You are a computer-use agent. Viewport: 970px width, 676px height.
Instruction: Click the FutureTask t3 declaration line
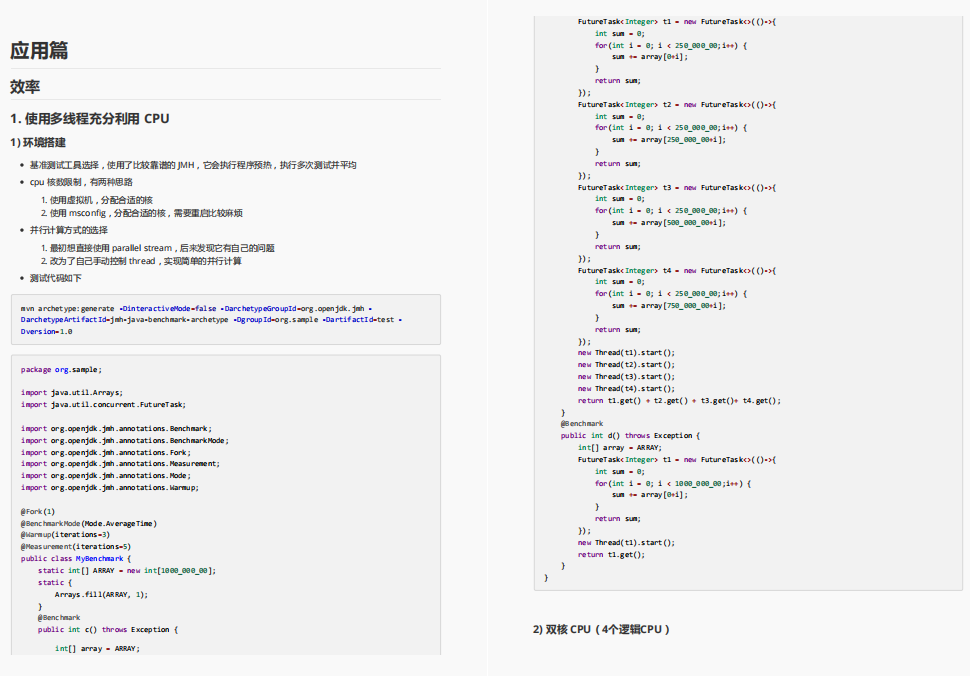677,187
